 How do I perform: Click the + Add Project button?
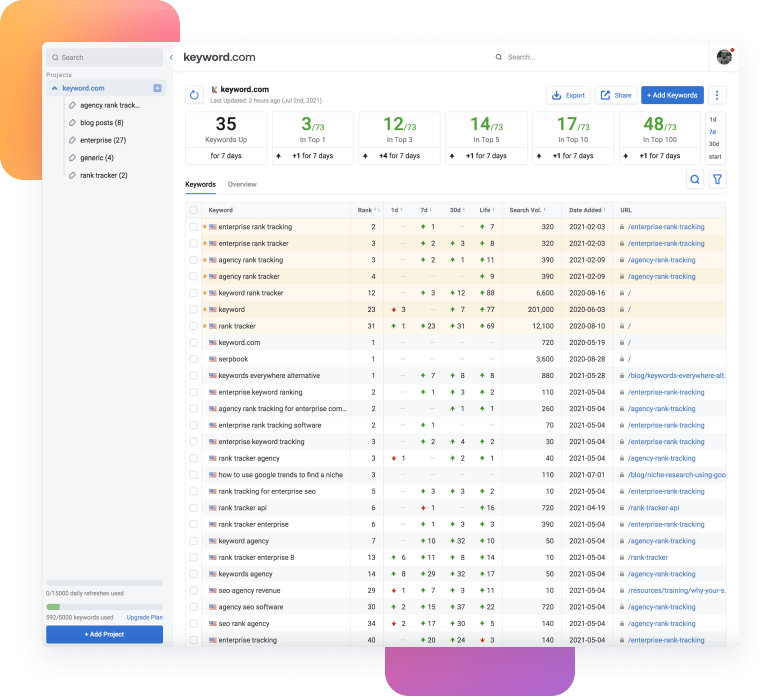point(104,634)
